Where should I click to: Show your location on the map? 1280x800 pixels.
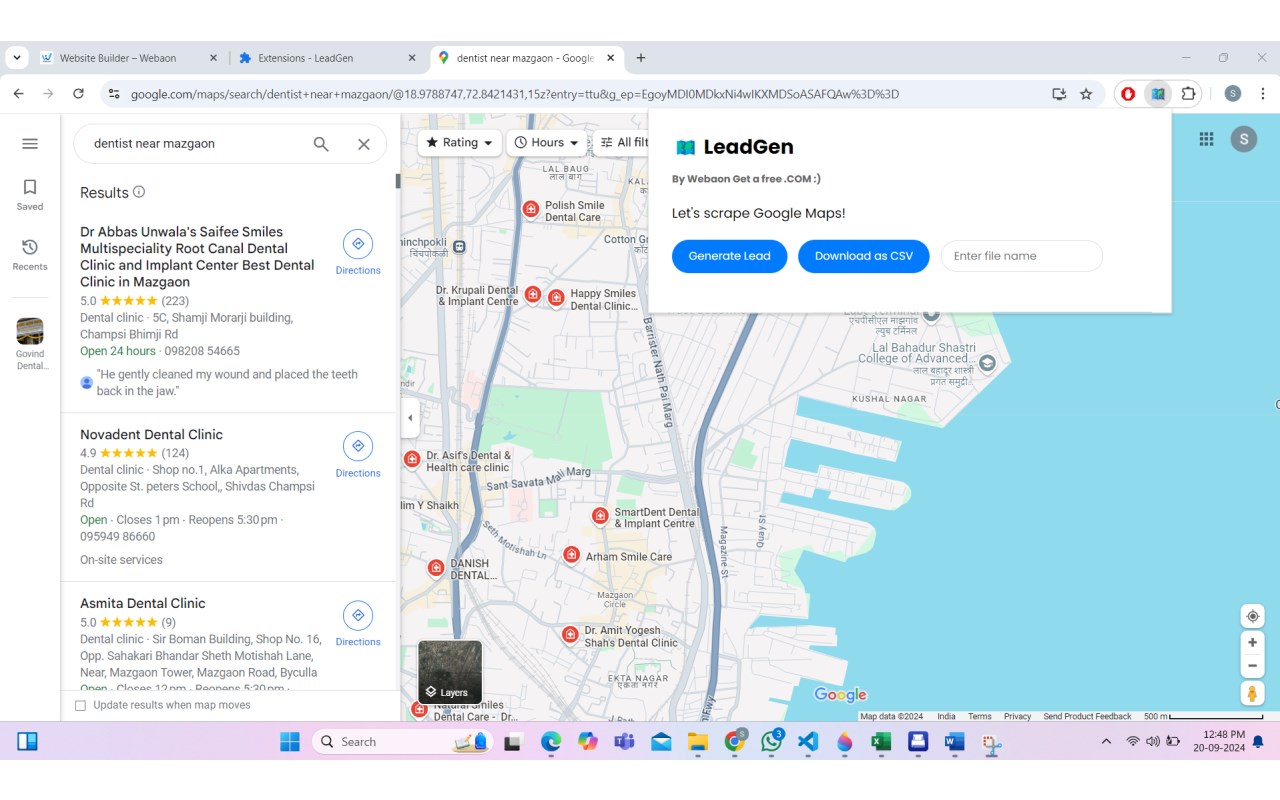tap(1252, 616)
